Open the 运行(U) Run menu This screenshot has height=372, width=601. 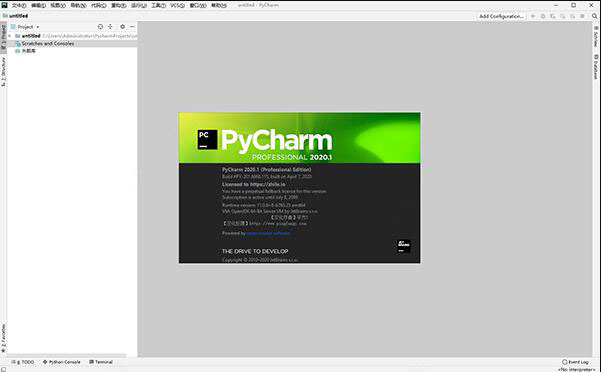139,5
